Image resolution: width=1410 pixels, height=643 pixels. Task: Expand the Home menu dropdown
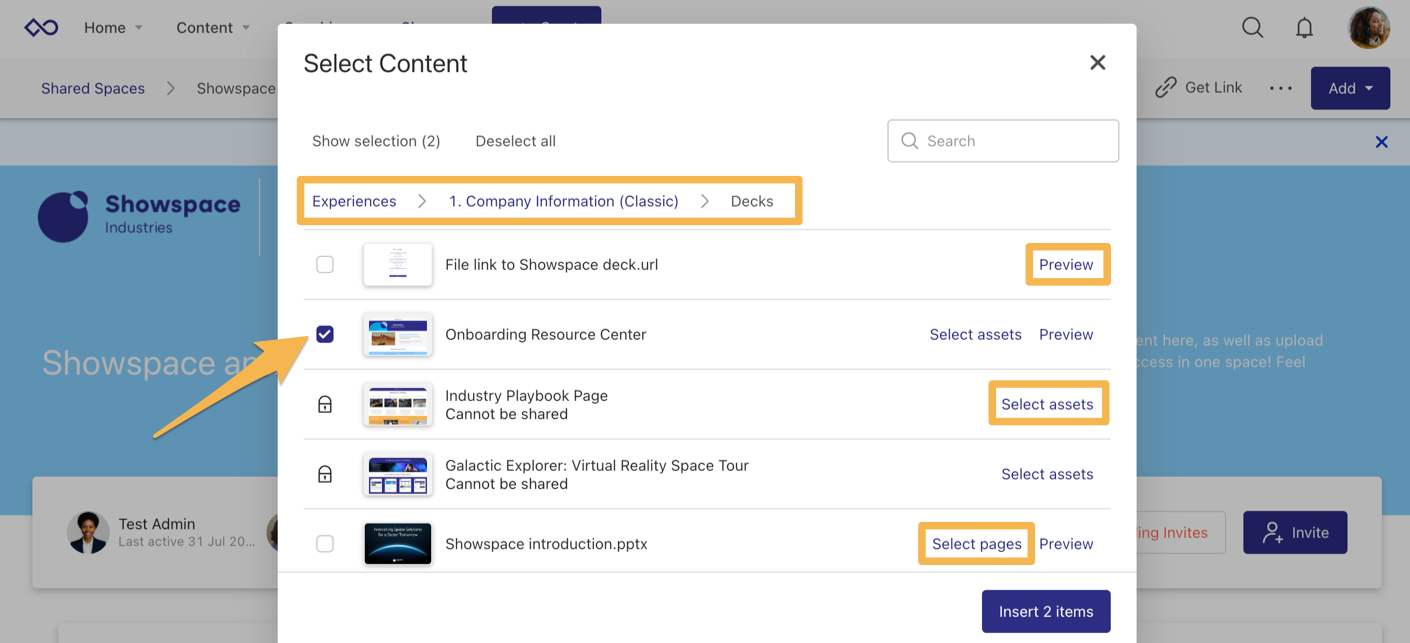coord(112,28)
